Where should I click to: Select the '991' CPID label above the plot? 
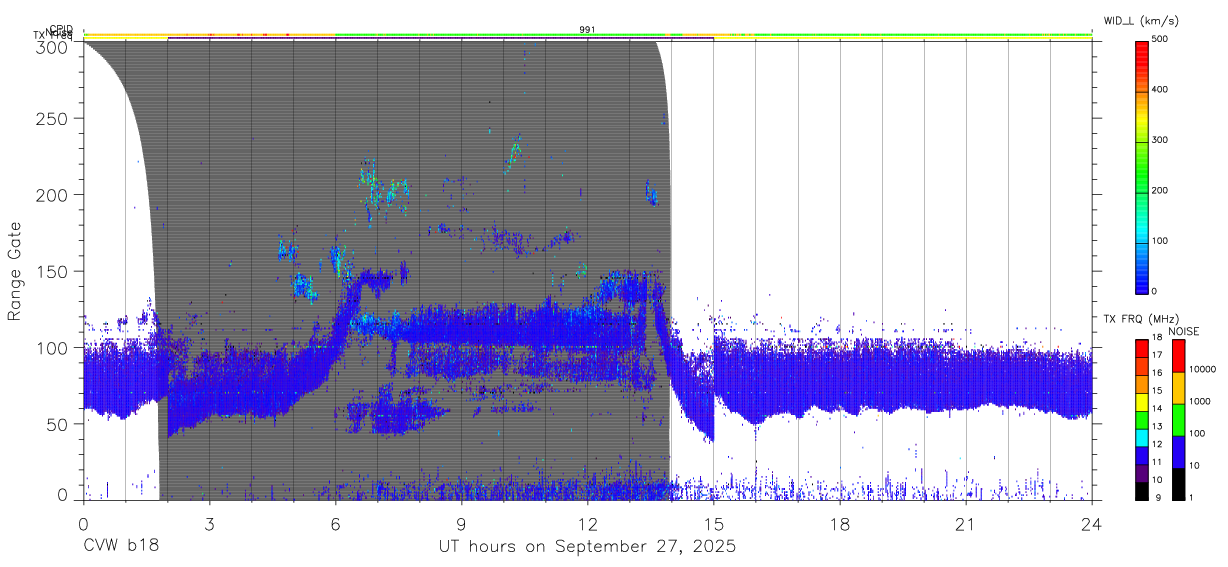[588, 30]
